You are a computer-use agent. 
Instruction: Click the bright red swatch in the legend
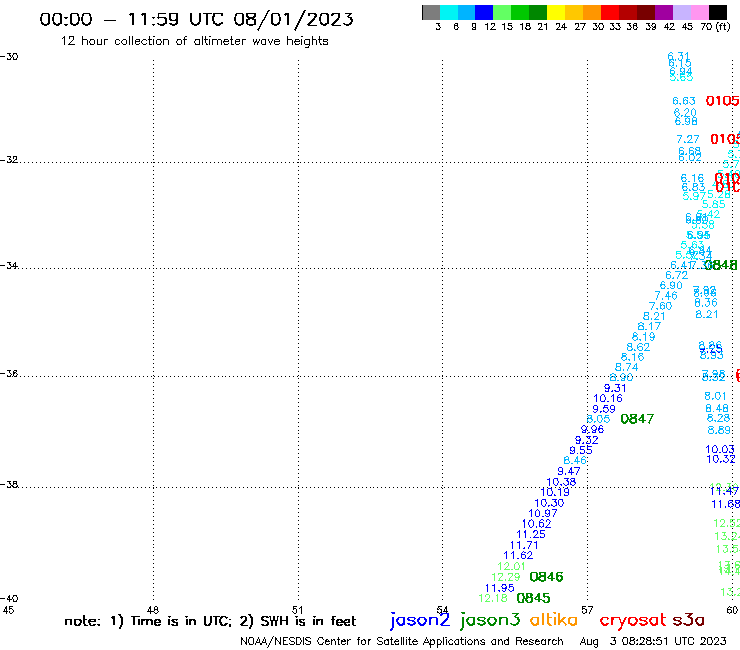click(610, 12)
